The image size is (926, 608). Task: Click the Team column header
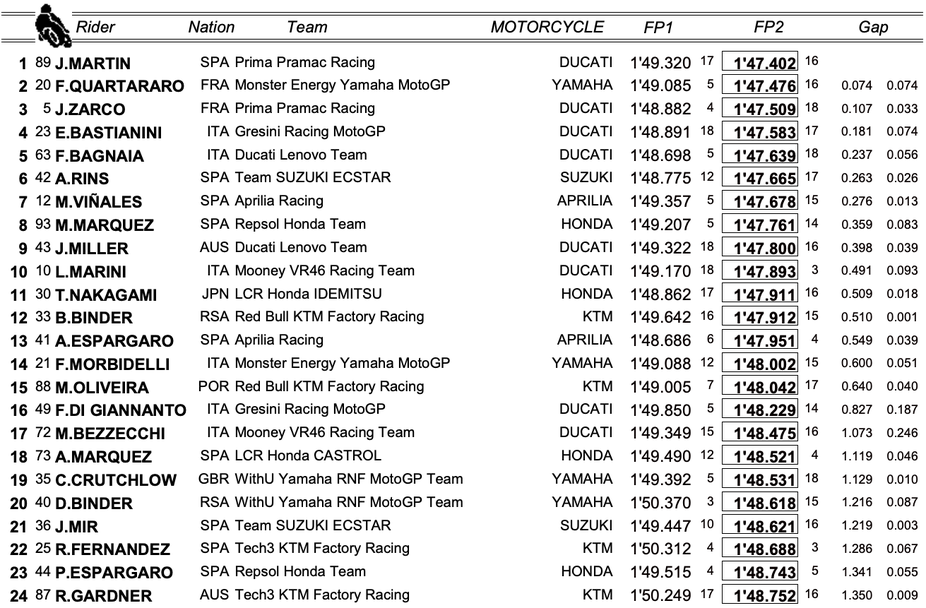click(306, 28)
